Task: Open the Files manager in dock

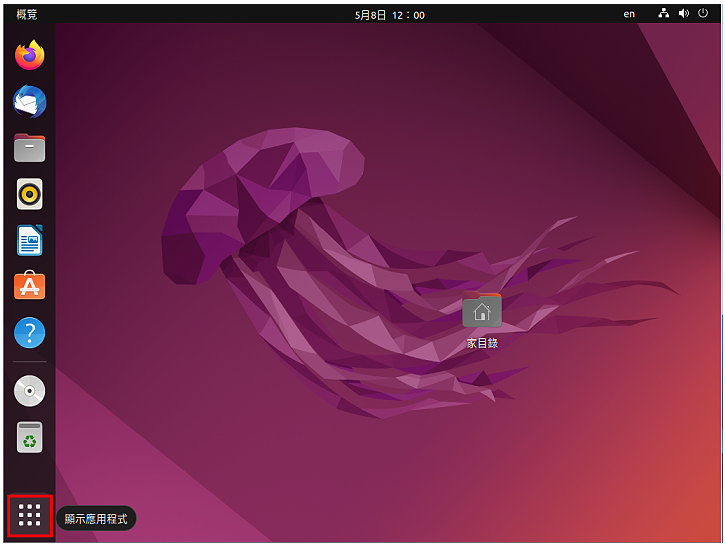Action: click(x=30, y=148)
